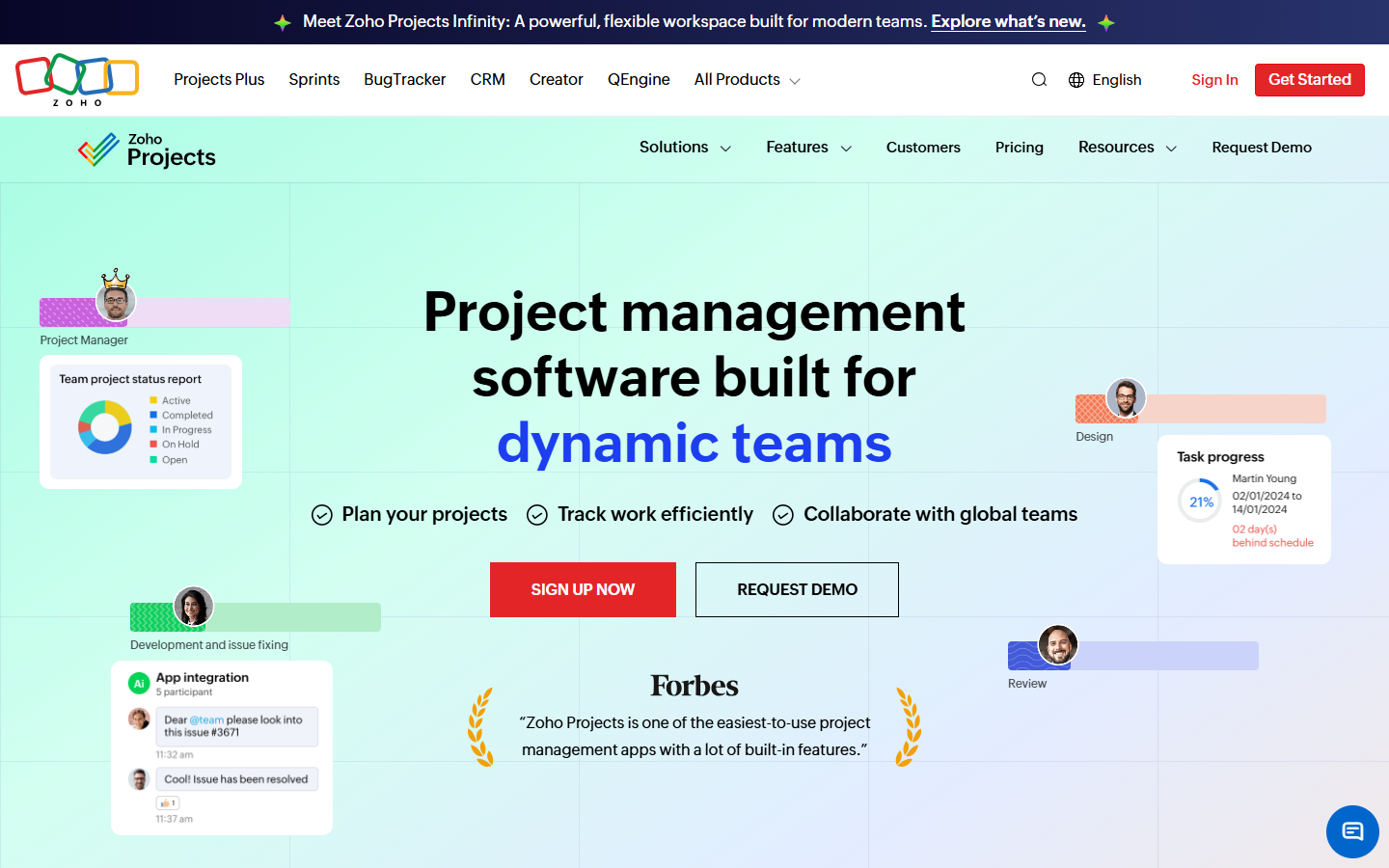
Task: Click the crowned Project Manager avatar
Action: [x=116, y=299]
